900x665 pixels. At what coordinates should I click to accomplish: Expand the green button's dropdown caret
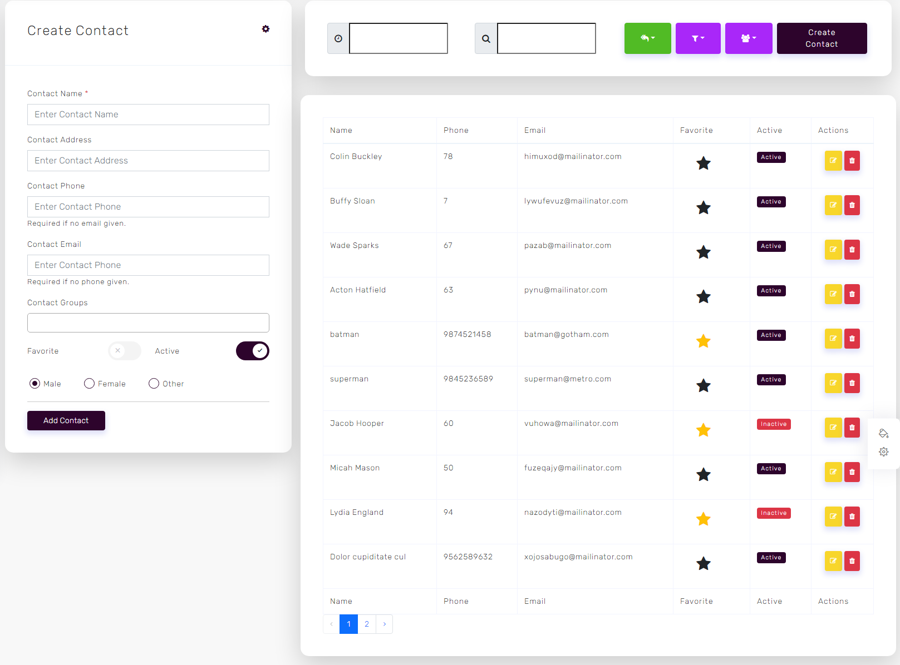coord(655,38)
